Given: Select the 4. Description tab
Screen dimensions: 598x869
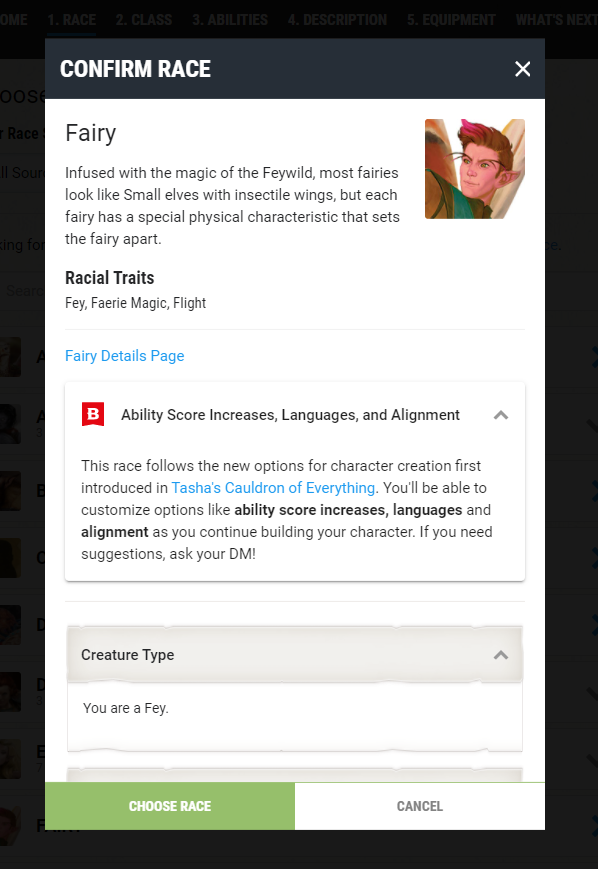Looking at the screenshot, I should point(337,20).
